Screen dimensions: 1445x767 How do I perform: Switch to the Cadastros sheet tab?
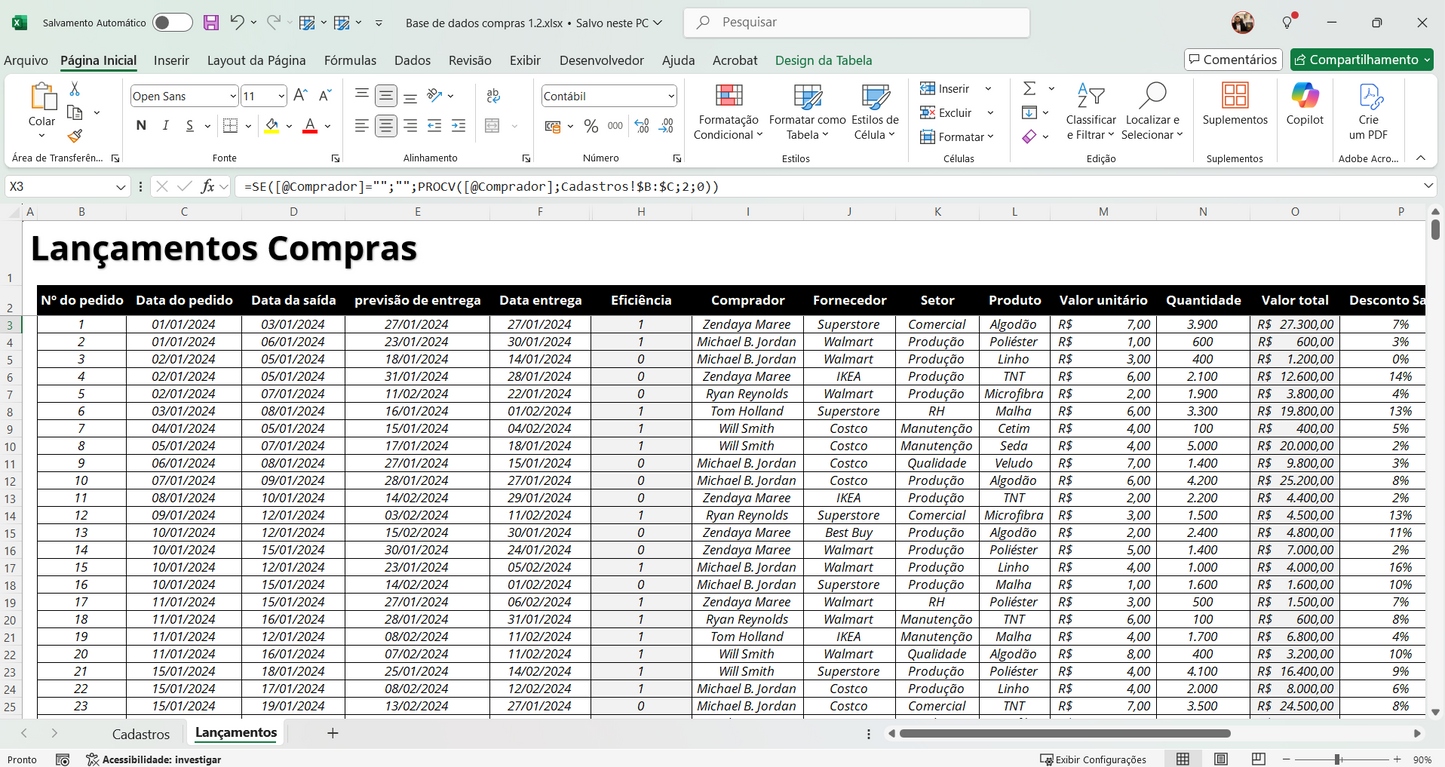click(141, 733)
